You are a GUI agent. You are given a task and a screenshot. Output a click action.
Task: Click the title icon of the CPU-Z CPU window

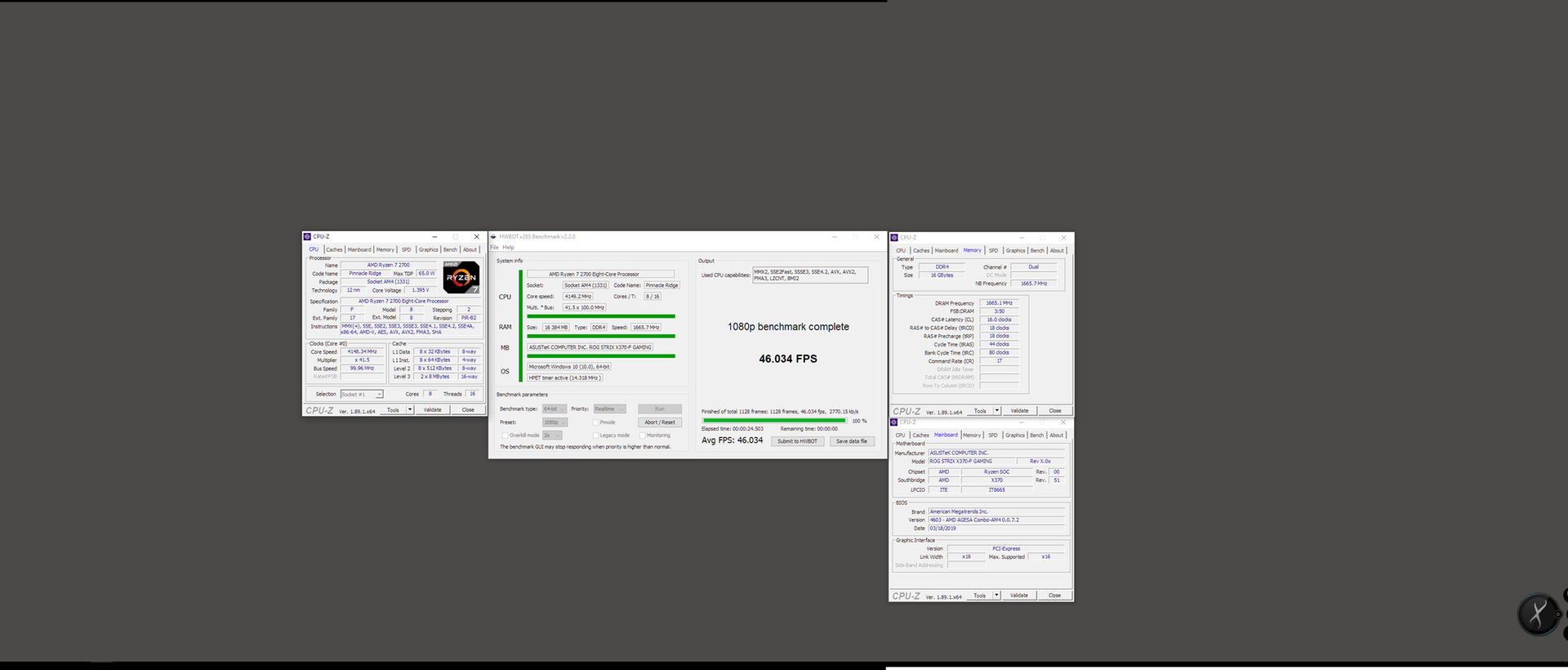tap(307, 237)
